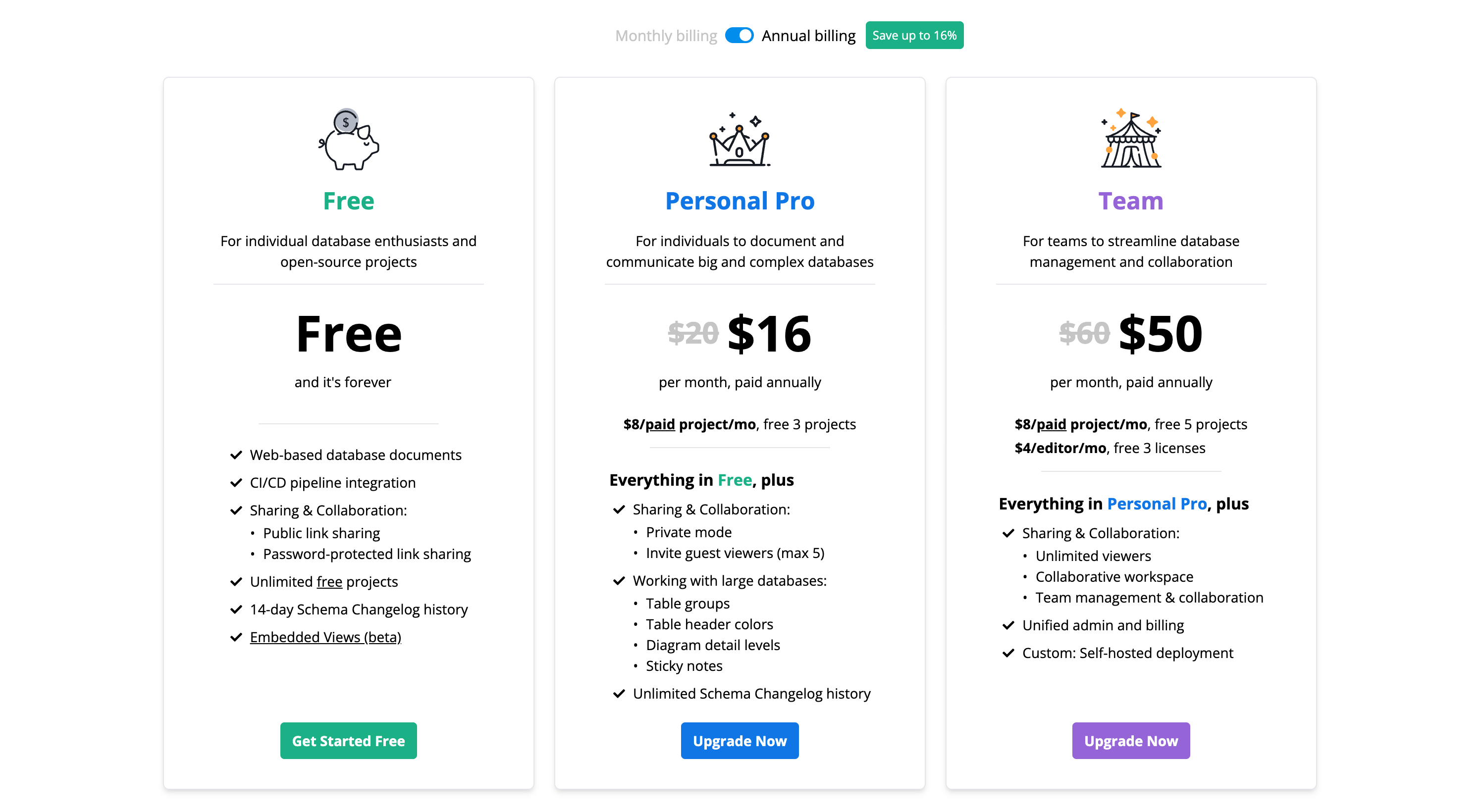This screenshot has width=1482, height=812.
Task: Click the underlined paid link under Team
Action: 1051,424
